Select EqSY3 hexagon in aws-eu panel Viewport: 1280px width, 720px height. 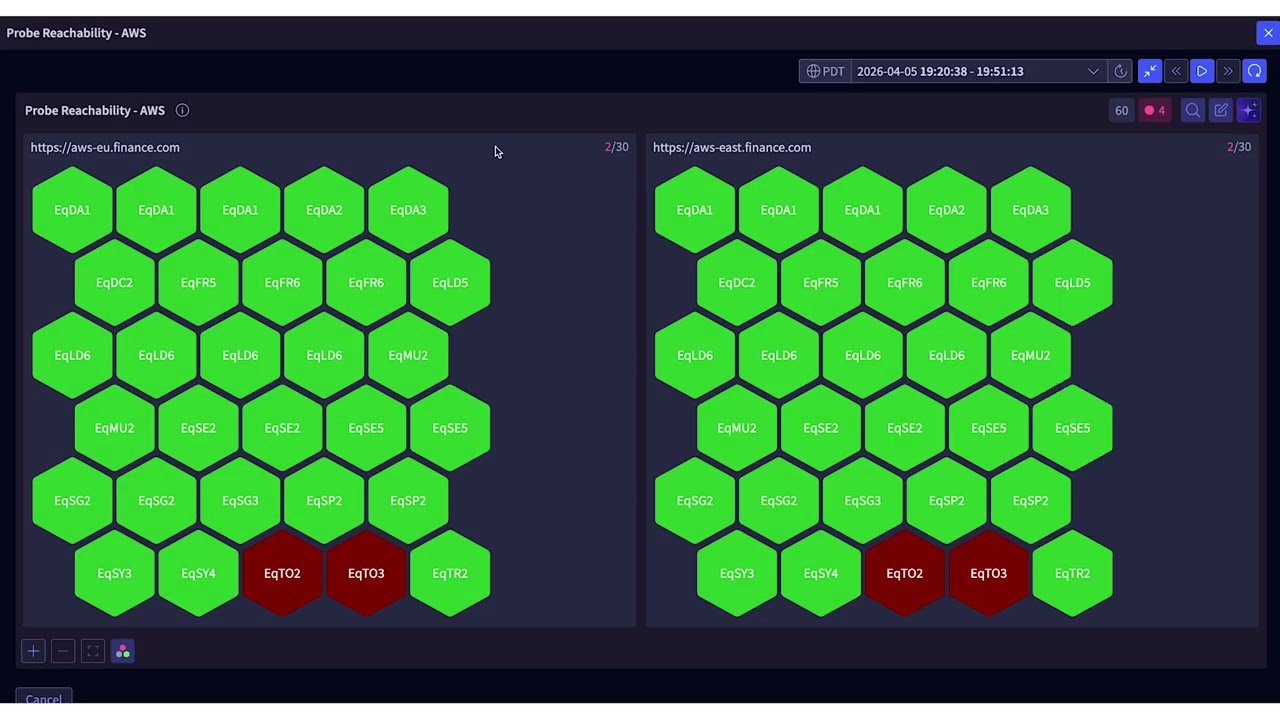point(114,573)
